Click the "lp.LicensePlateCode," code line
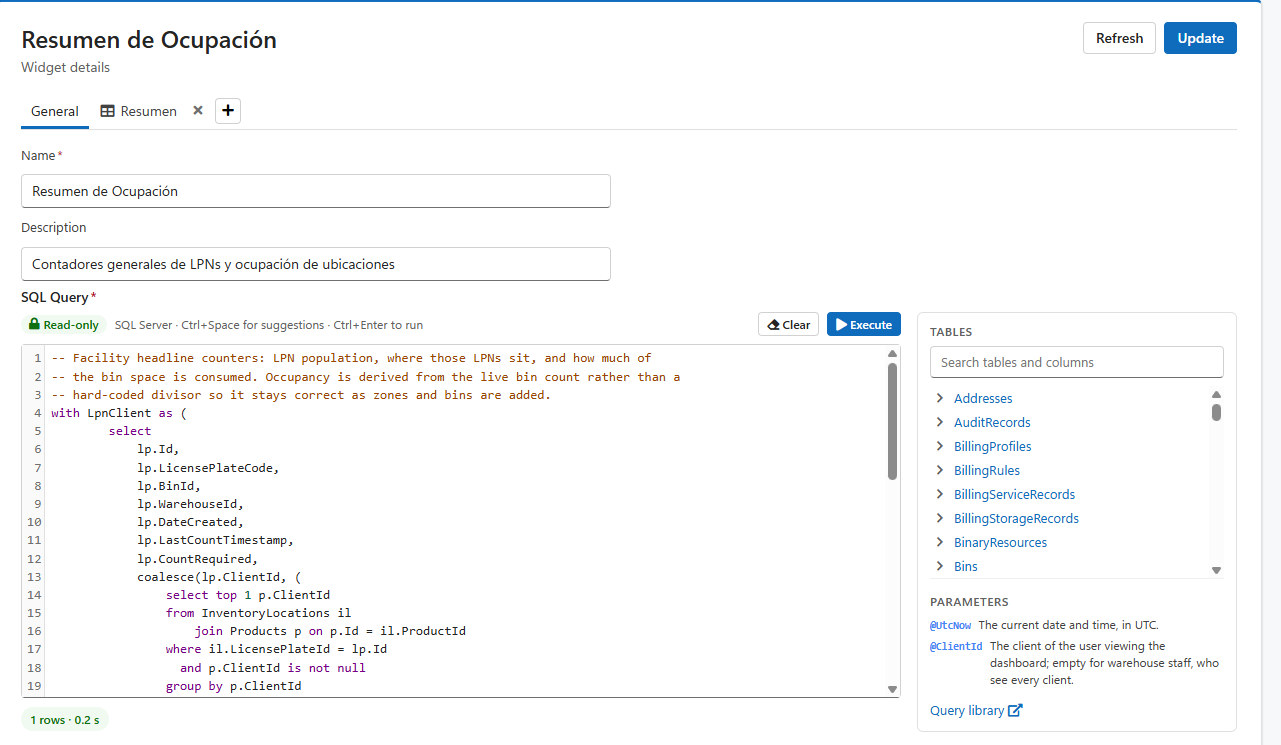 (x=209, y=467)
